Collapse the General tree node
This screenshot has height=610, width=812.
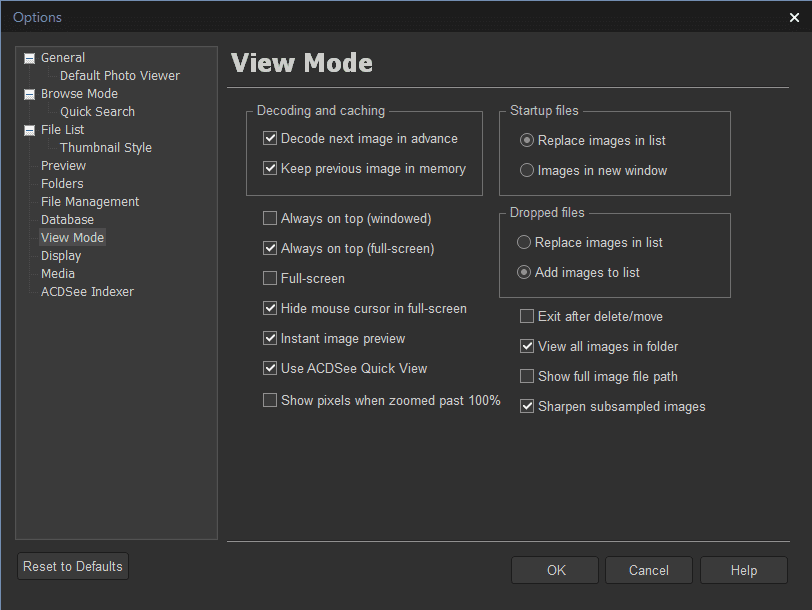click(30, 58)
